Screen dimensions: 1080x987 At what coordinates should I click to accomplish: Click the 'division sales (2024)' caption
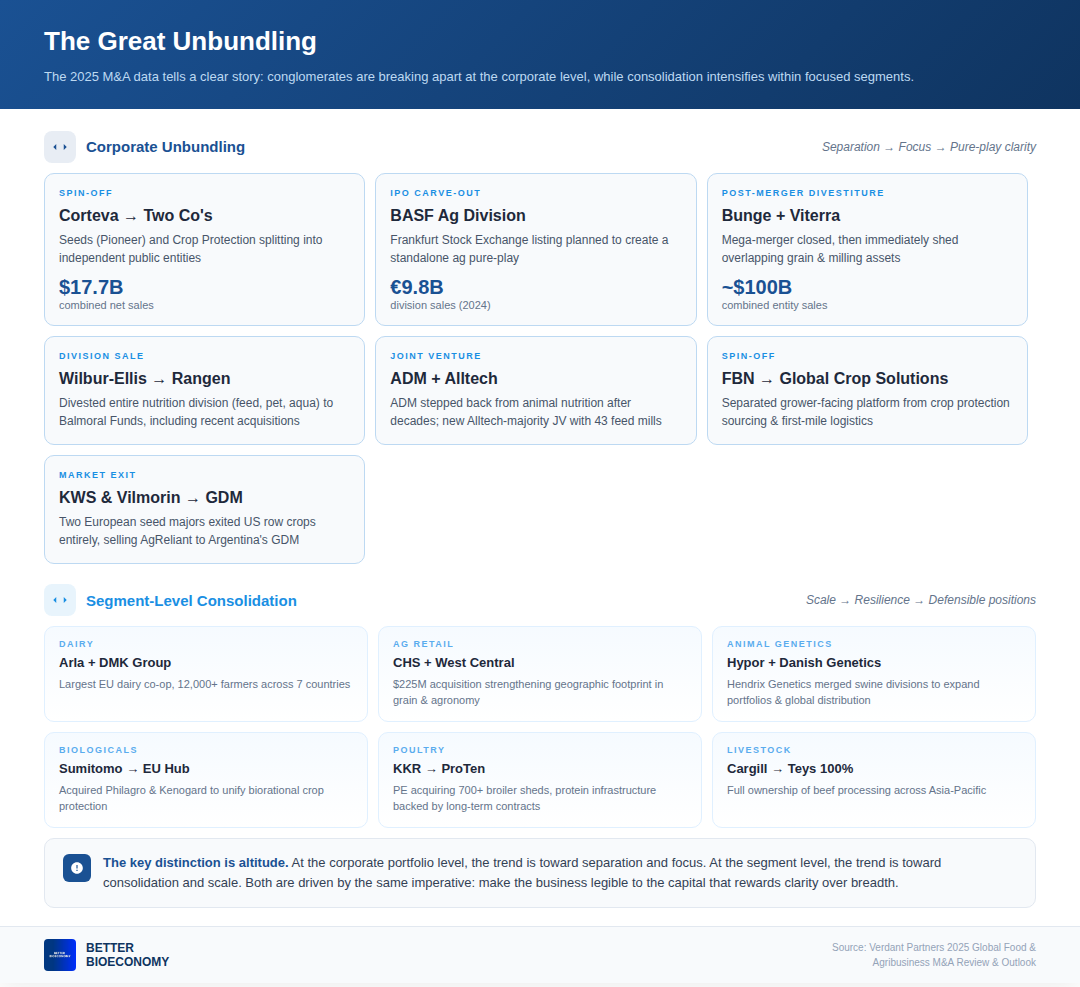point(440,305)
